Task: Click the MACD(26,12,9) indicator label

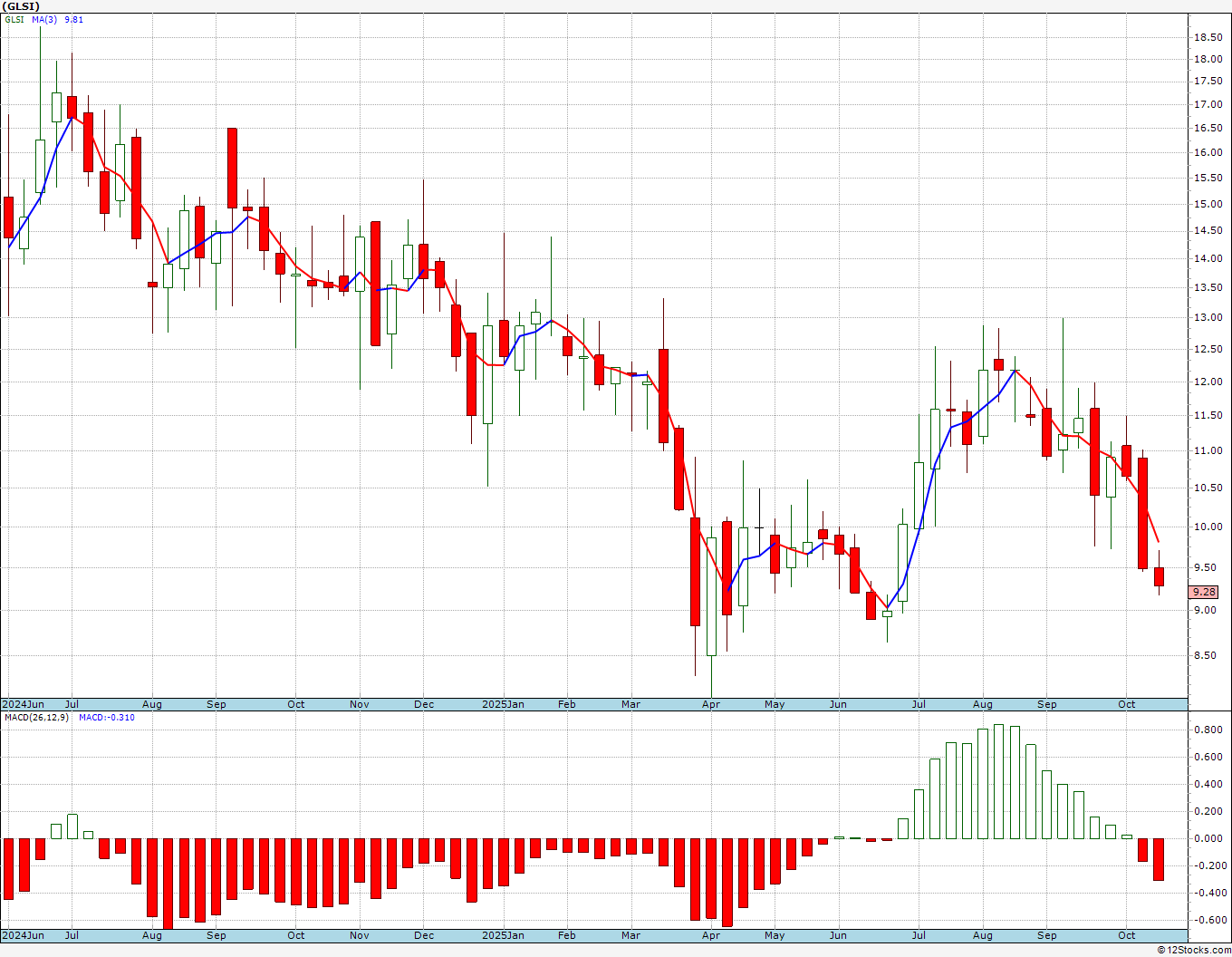Action: tap(36, 718)
